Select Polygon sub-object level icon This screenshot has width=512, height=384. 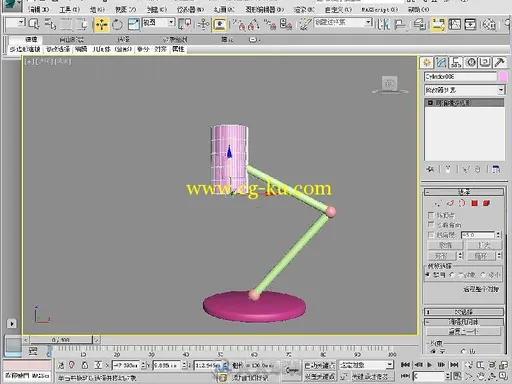pos(475,203)
